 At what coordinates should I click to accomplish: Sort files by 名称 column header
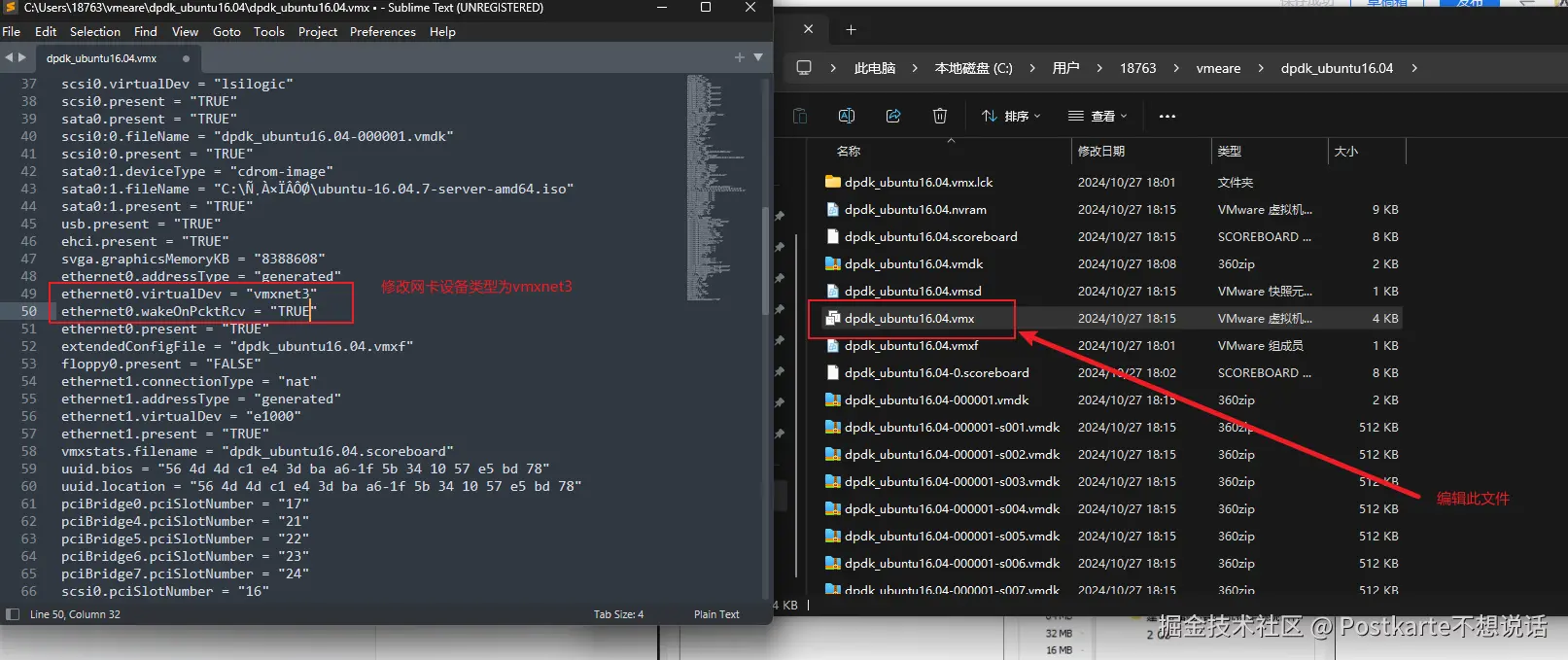849,151
